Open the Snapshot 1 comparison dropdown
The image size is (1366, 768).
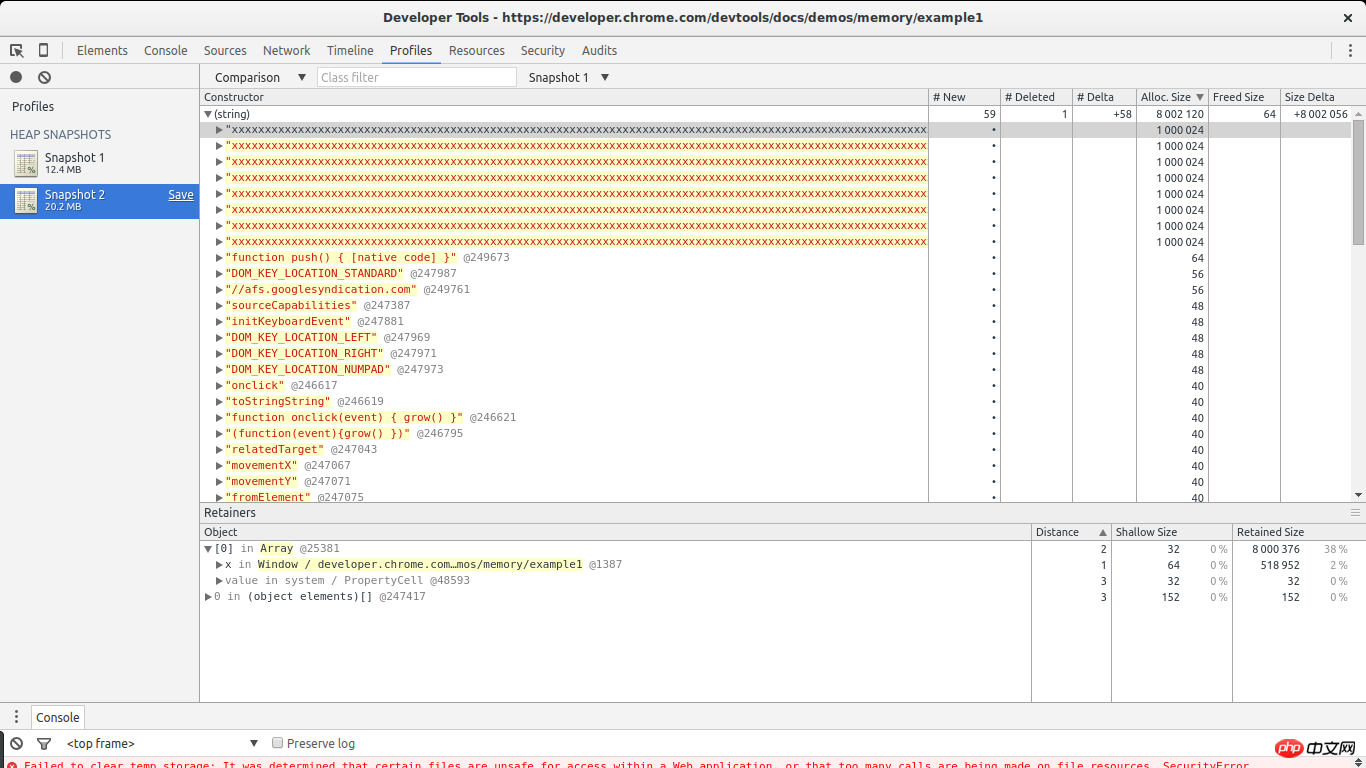point(568,77)
